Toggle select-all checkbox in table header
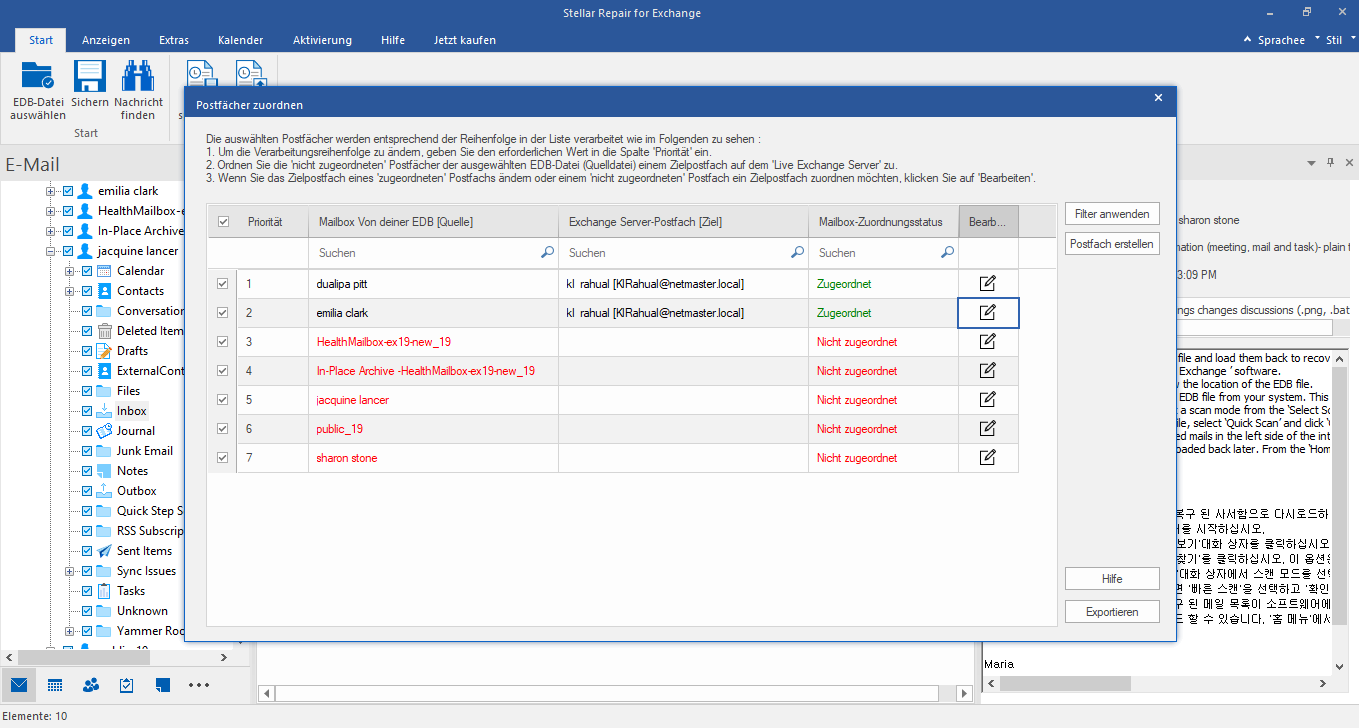Viewport: 1359px width, 728px height. coord(223,222)
